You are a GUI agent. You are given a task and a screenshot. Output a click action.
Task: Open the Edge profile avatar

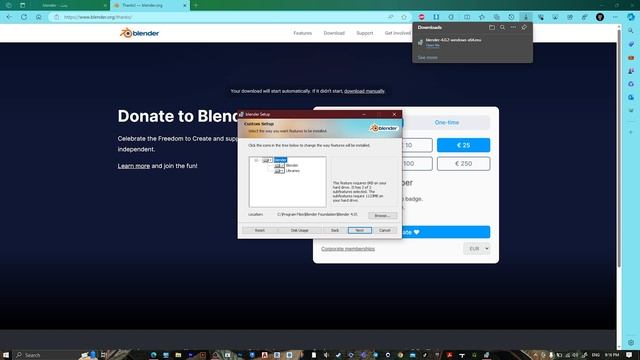pyautogui.click(x=600, y=17)
